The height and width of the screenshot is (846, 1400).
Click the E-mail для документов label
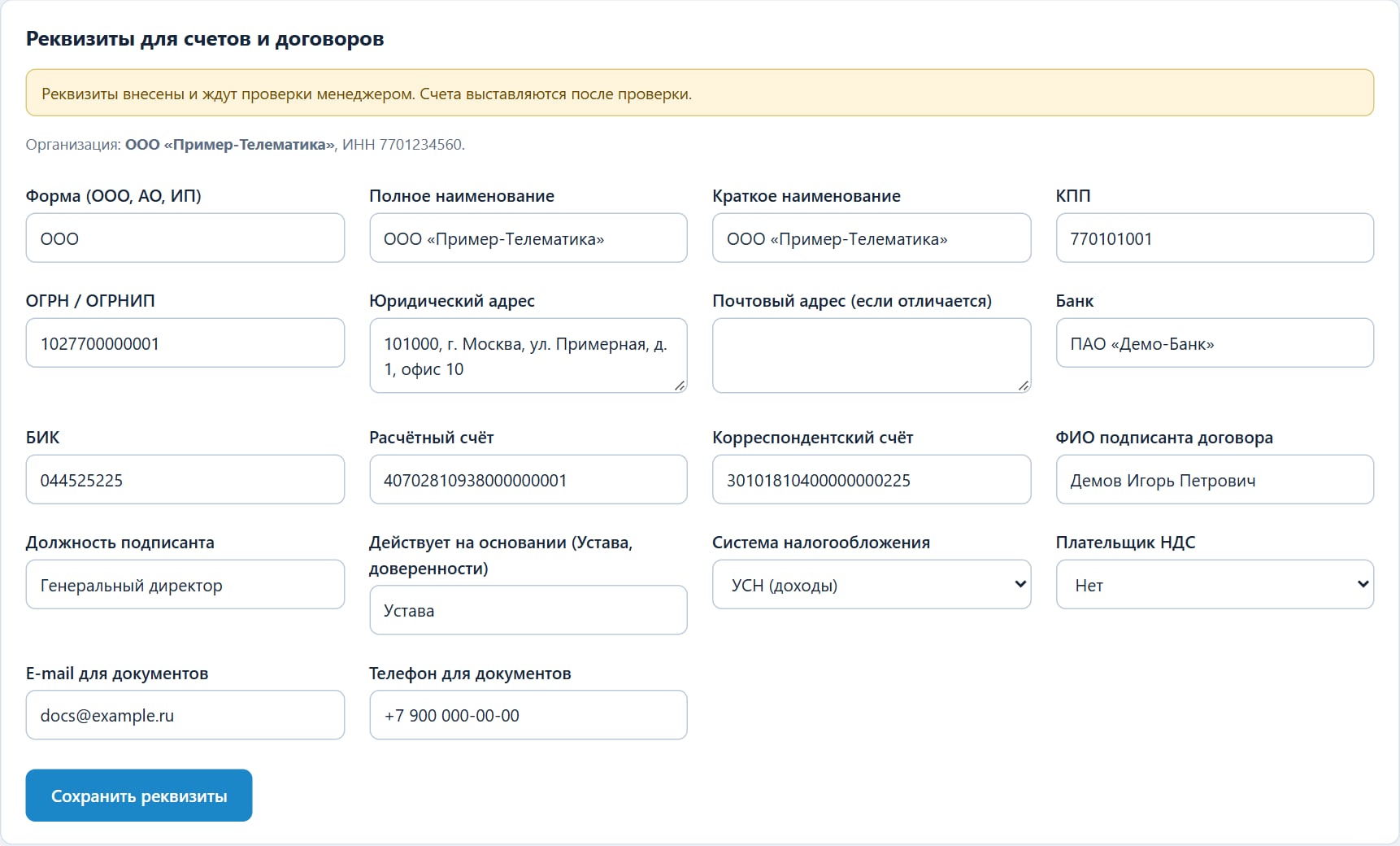pyautogui.click(x=117, y=674)
